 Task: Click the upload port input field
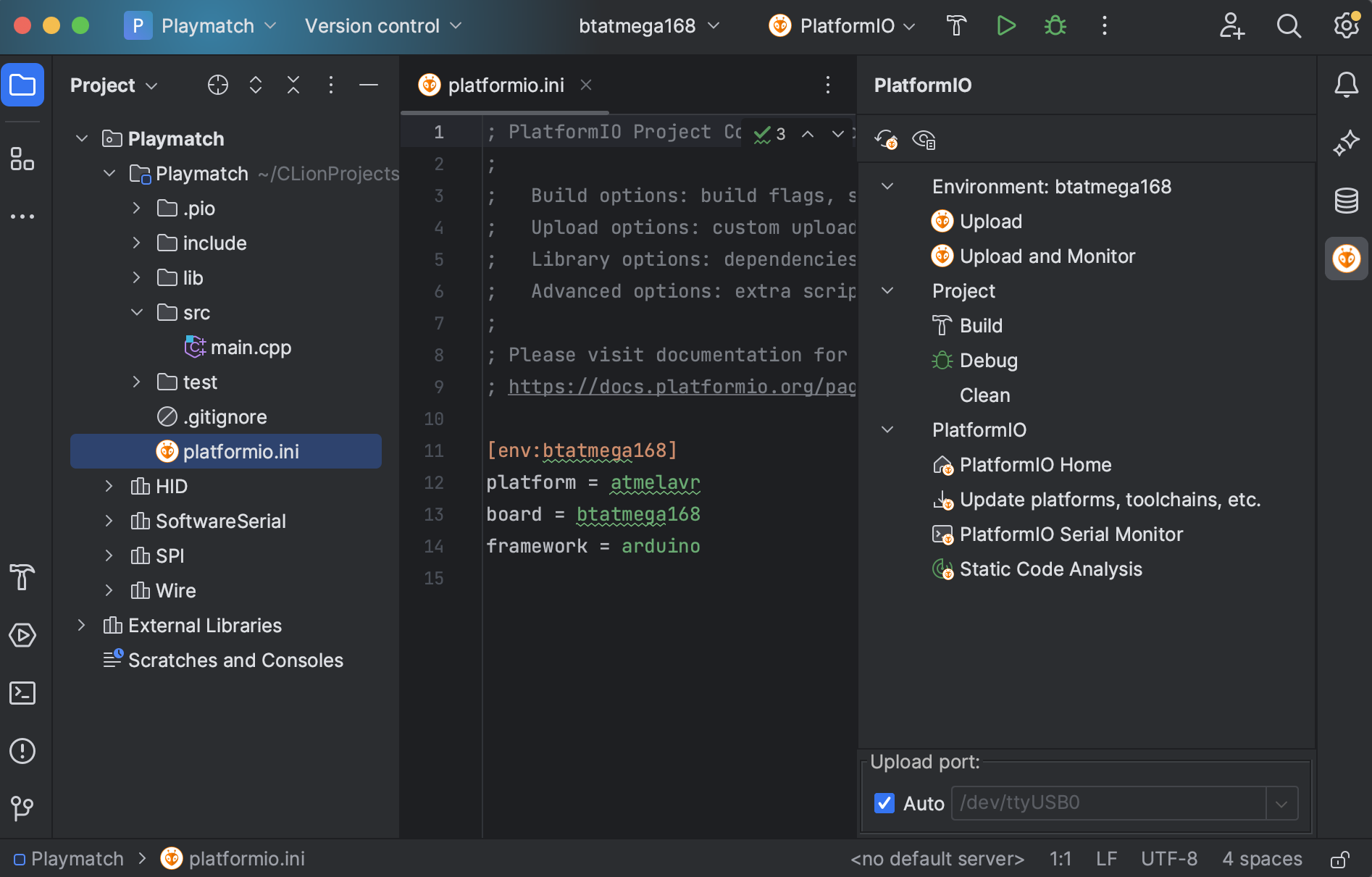point(1108,803)
